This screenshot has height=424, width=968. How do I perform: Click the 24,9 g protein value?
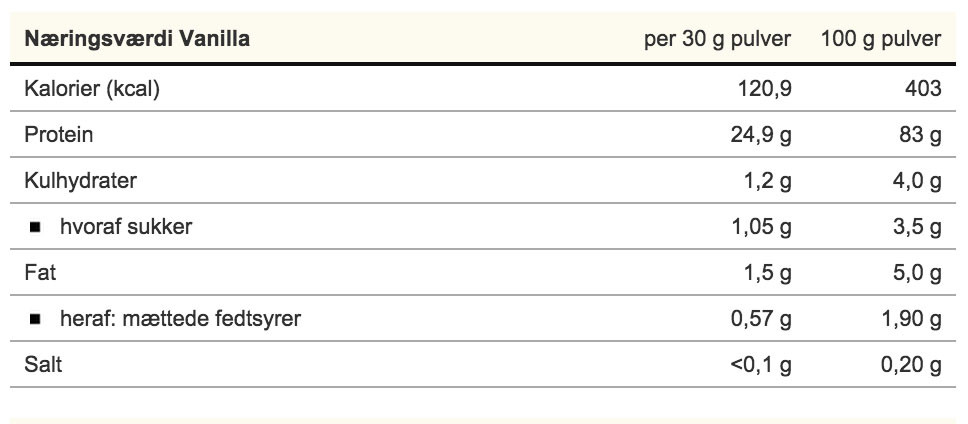point(761,135)
